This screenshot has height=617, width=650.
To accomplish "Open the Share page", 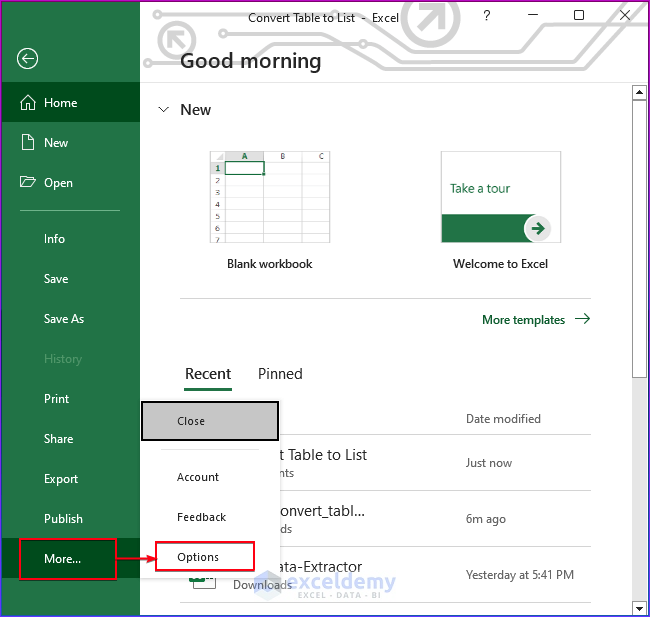I will 58,439.
